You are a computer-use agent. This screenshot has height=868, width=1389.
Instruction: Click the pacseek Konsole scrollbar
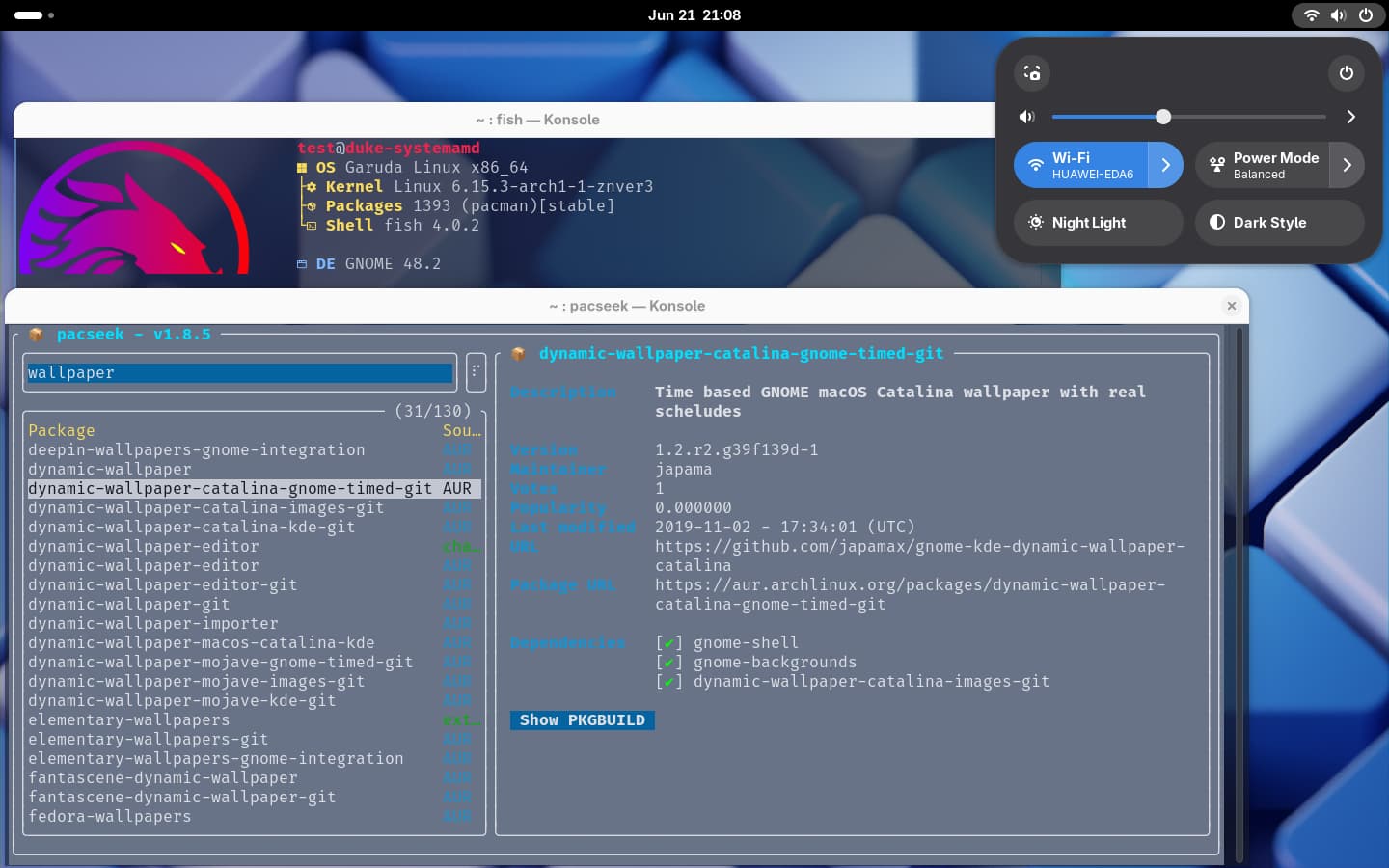point(1239,593)
